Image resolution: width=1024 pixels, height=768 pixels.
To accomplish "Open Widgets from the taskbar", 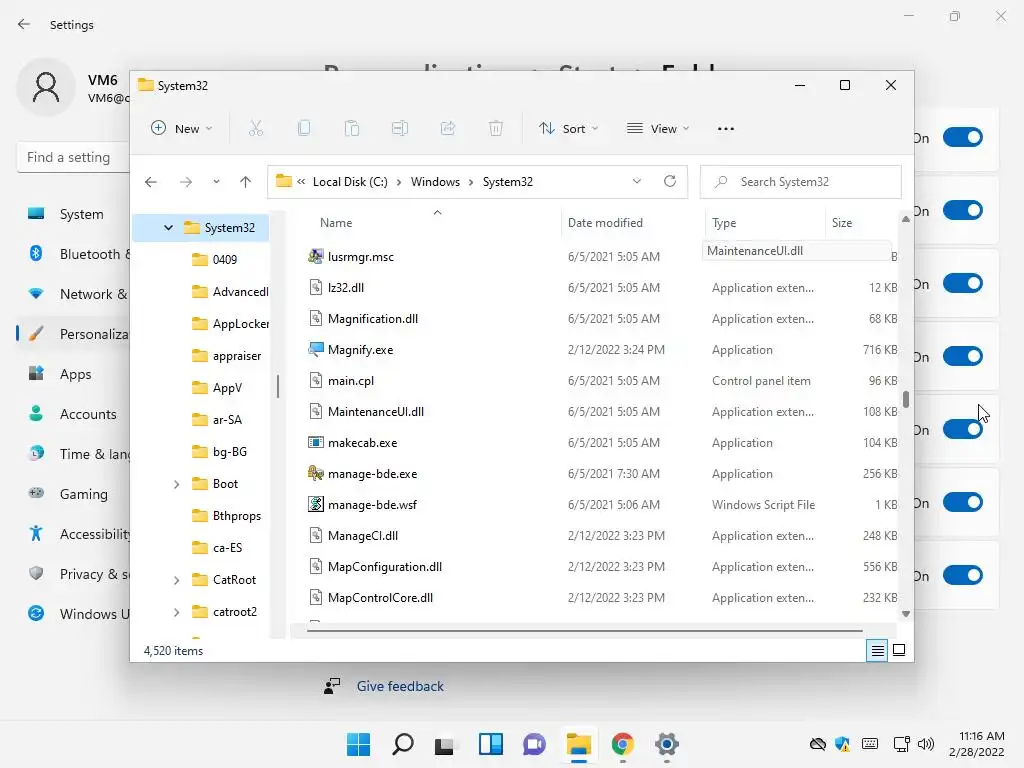I will [490, 744].
